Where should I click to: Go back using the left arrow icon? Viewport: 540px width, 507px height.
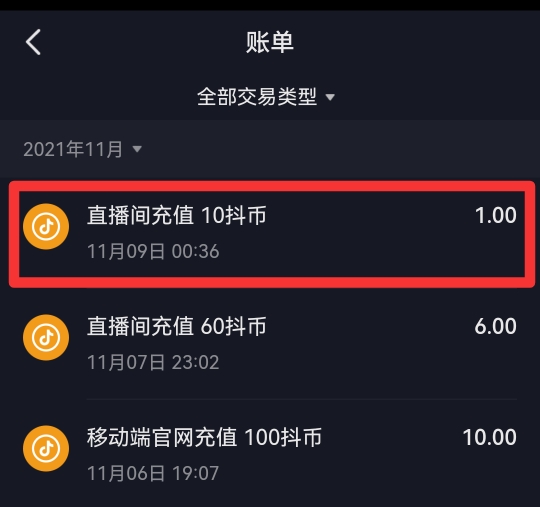coord(33,42)
